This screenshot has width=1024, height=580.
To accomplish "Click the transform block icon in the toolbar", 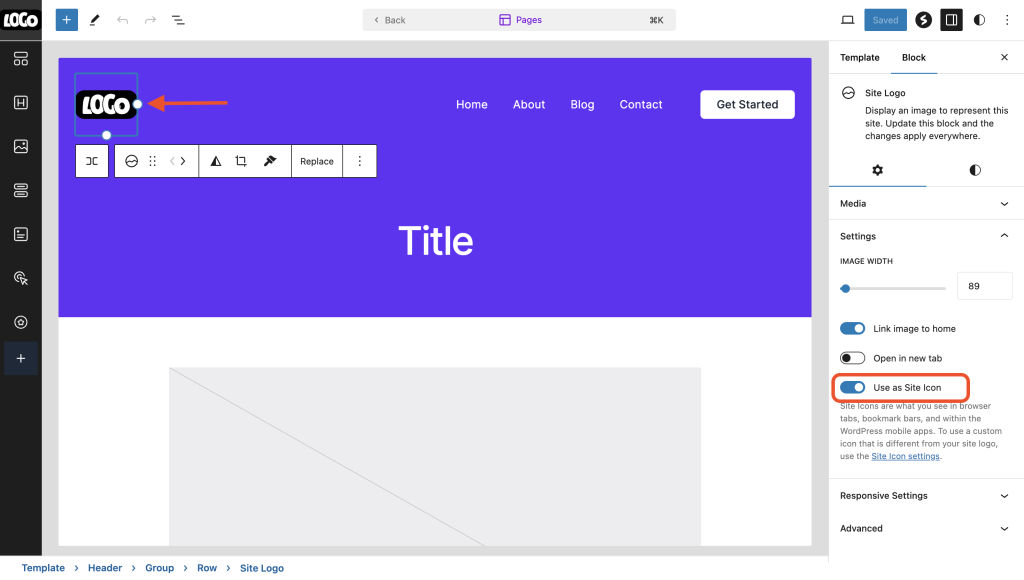I will [x=92, y=160].
